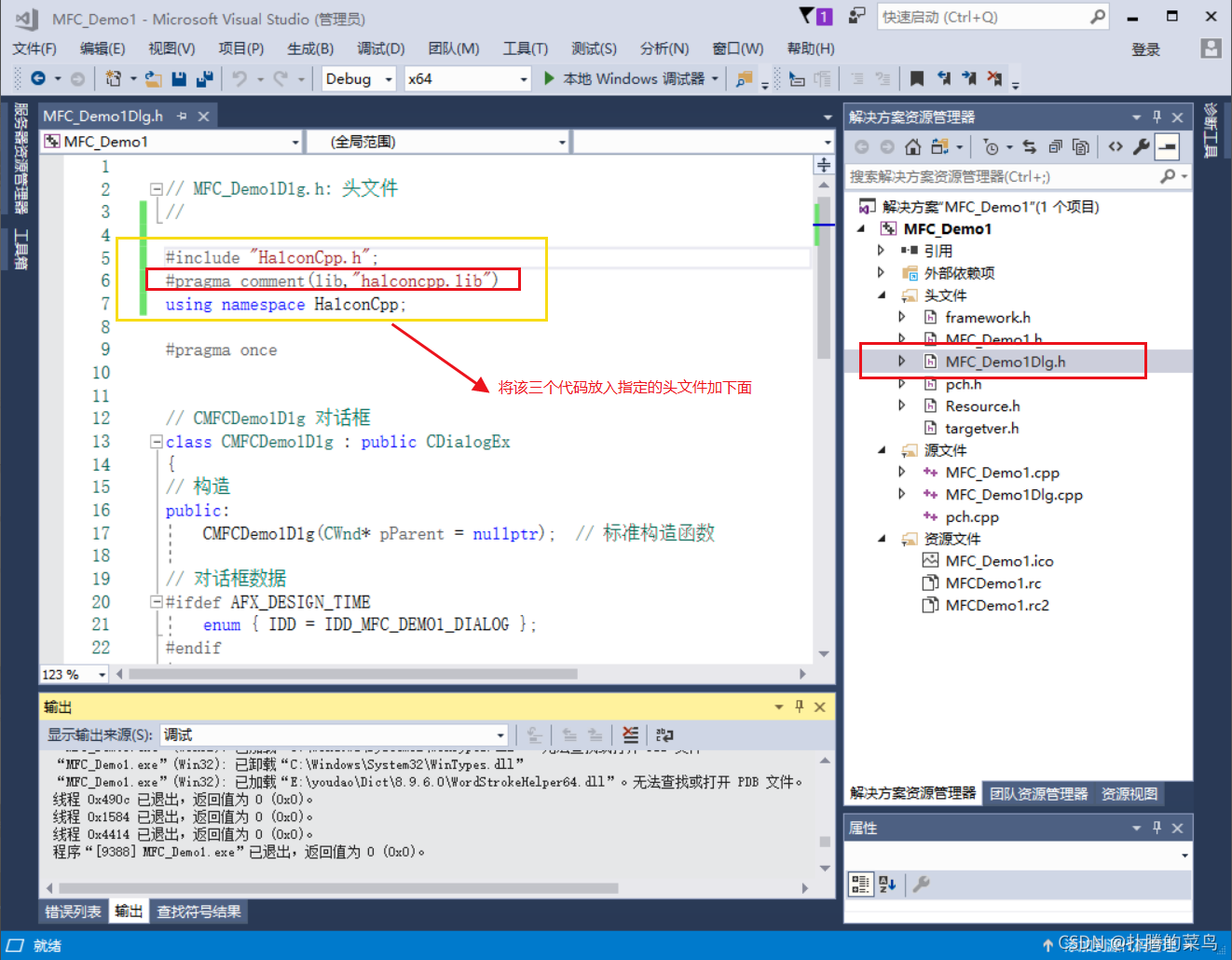Switch to the 错误列表 tab
The height and width of the screenshot is (960, 1232).
pos(74,912)
